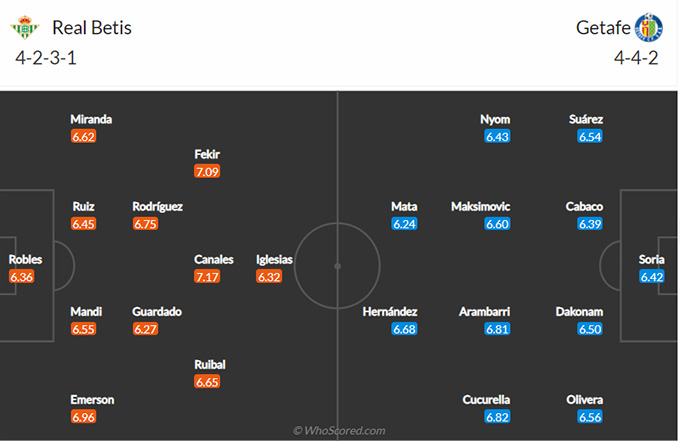Open the Getafe team name link

point(603,28)
